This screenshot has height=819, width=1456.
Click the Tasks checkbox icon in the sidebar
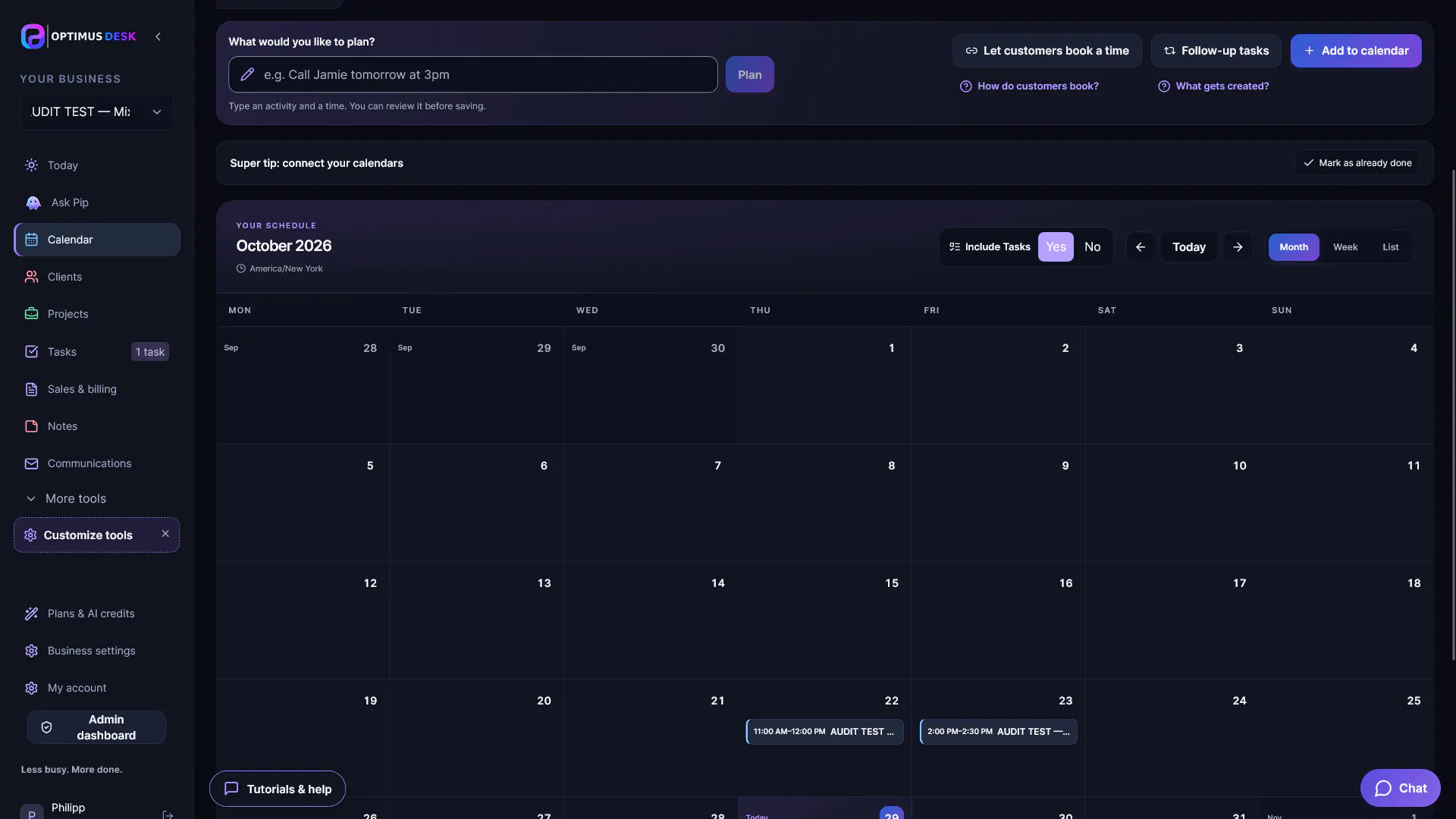coord(31,352)
